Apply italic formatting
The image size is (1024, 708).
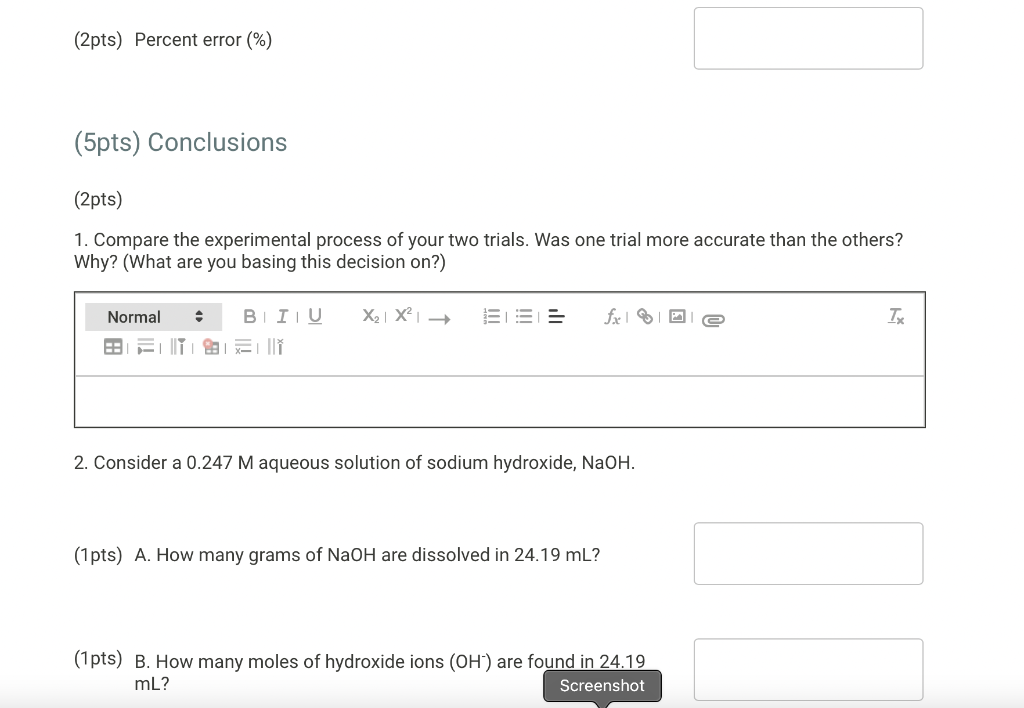[x=282, y=316]
